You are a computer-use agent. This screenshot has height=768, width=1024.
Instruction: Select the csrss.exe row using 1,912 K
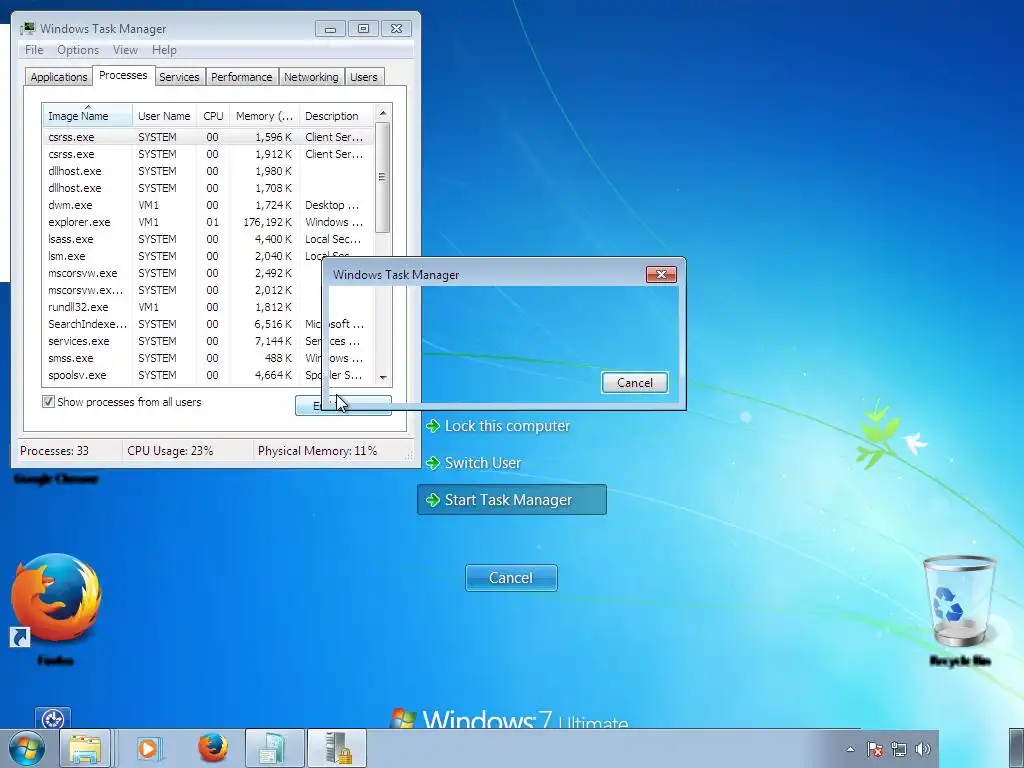tap(208, 154)
